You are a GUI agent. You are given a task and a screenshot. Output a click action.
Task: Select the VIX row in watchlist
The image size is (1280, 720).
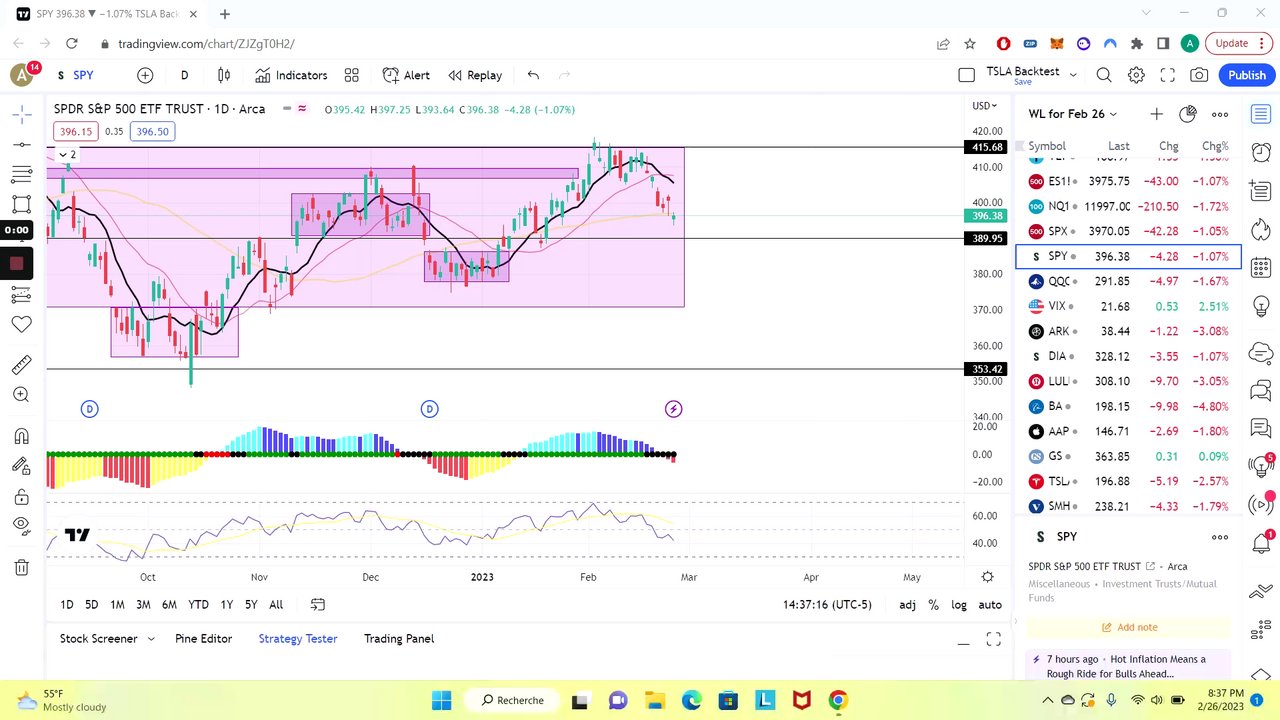click(x=1128, y=306)
